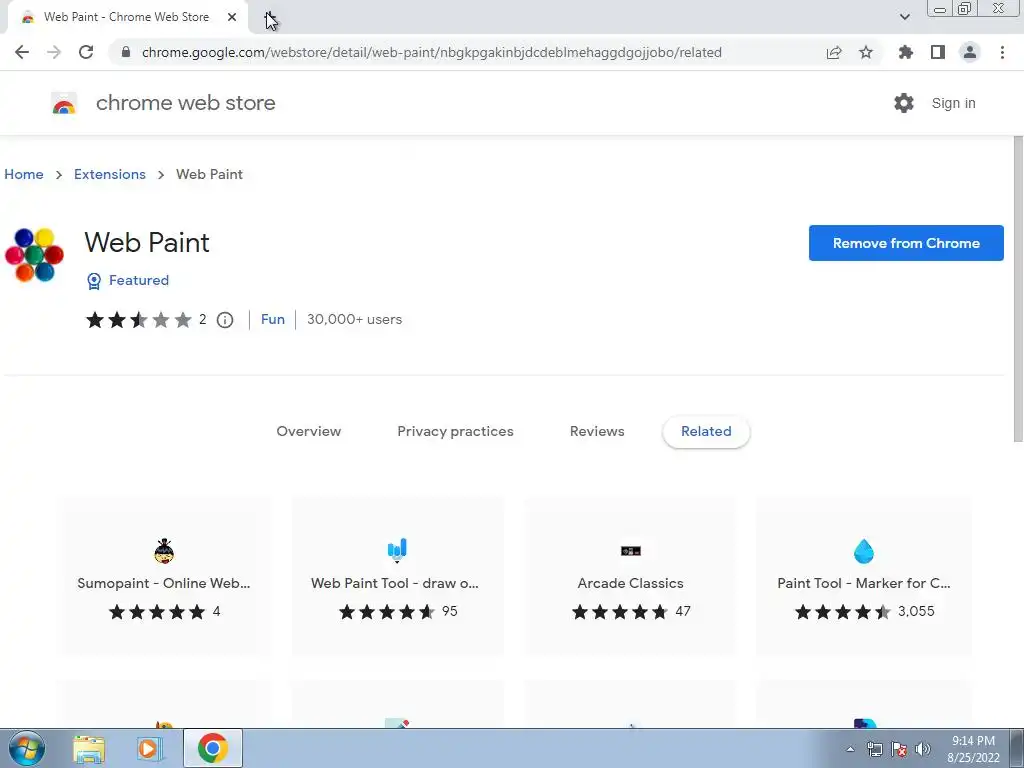Open the Fun category link
Screen dimensions: 1024x768
tap(272, 319)
